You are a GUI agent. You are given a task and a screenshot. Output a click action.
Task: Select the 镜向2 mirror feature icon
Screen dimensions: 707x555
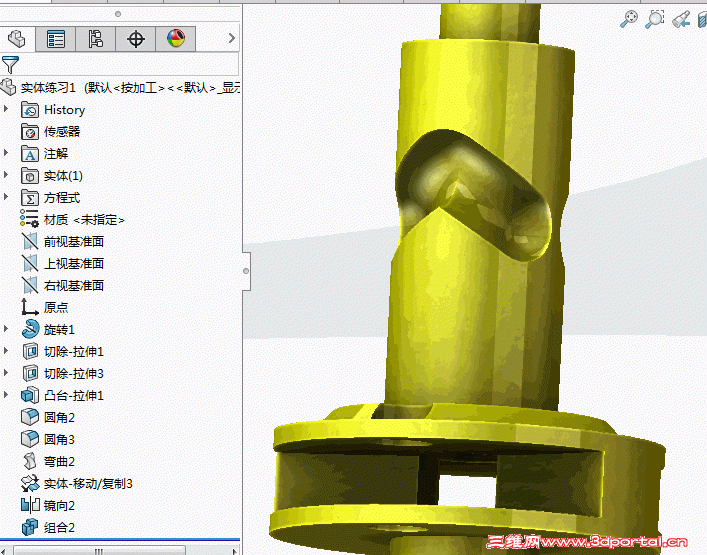tap(30, 505)
